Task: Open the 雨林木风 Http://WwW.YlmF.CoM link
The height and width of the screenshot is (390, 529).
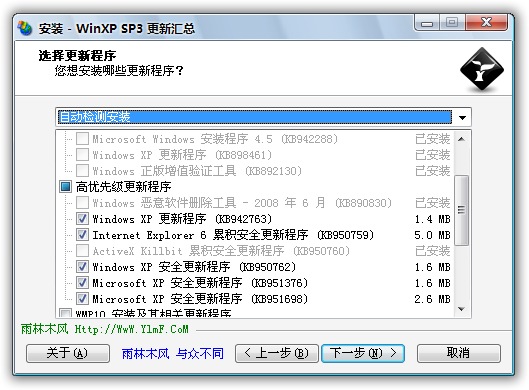Action: pyautogui.click(x=105, y=329)
